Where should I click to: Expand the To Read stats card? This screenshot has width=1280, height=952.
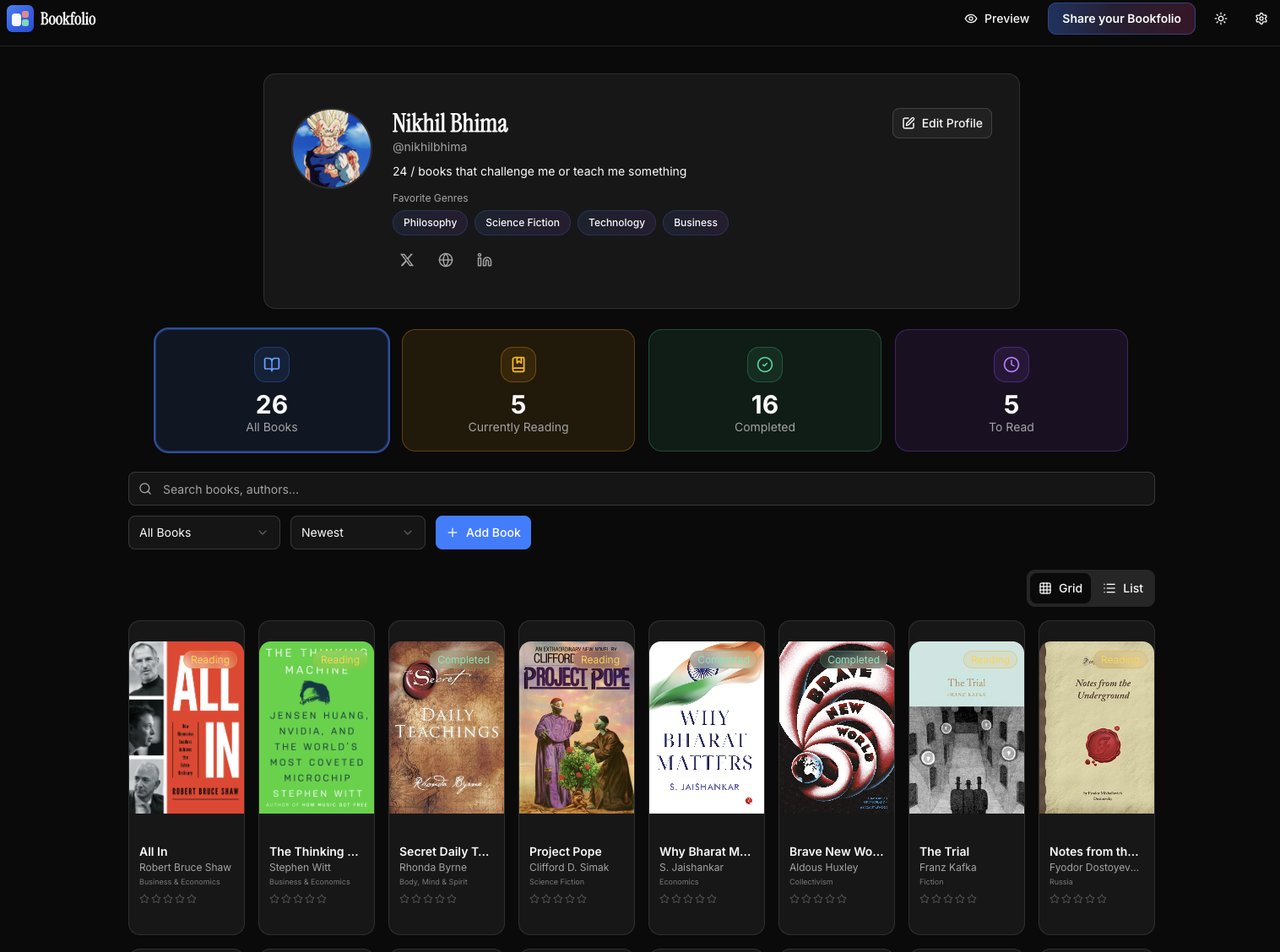point(1011,390)
